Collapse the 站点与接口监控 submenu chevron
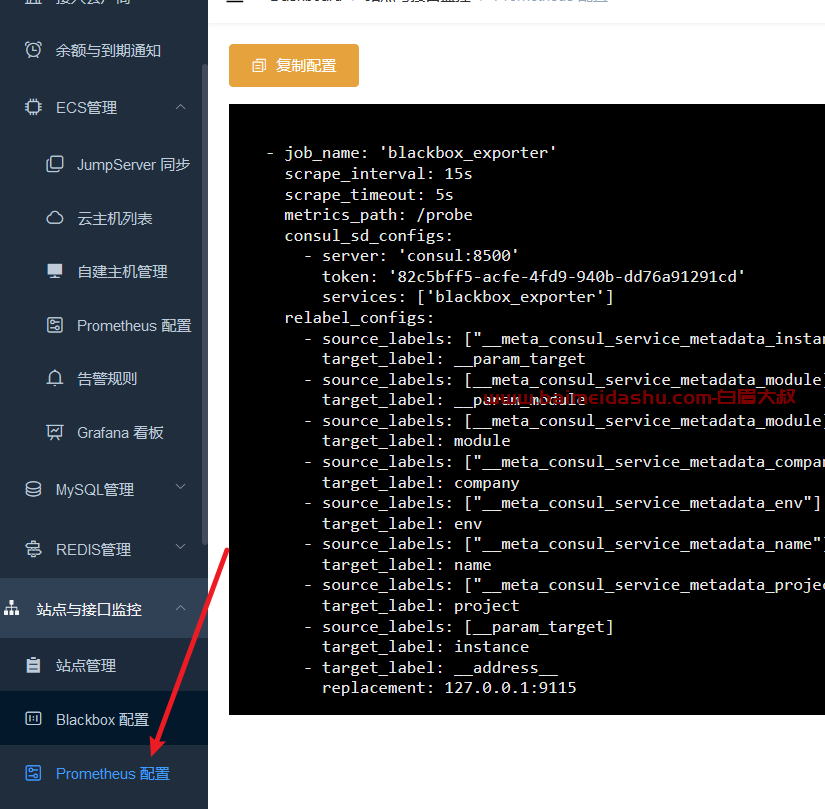Image resolution: width=825 pixels, height=809 pixels. click(180, 608)
